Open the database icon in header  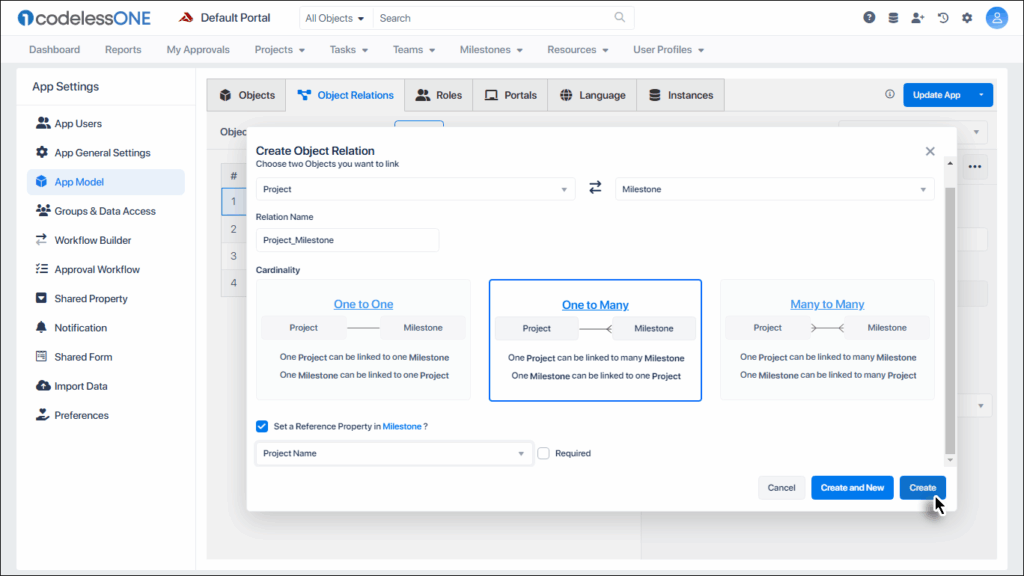point(893,18)
